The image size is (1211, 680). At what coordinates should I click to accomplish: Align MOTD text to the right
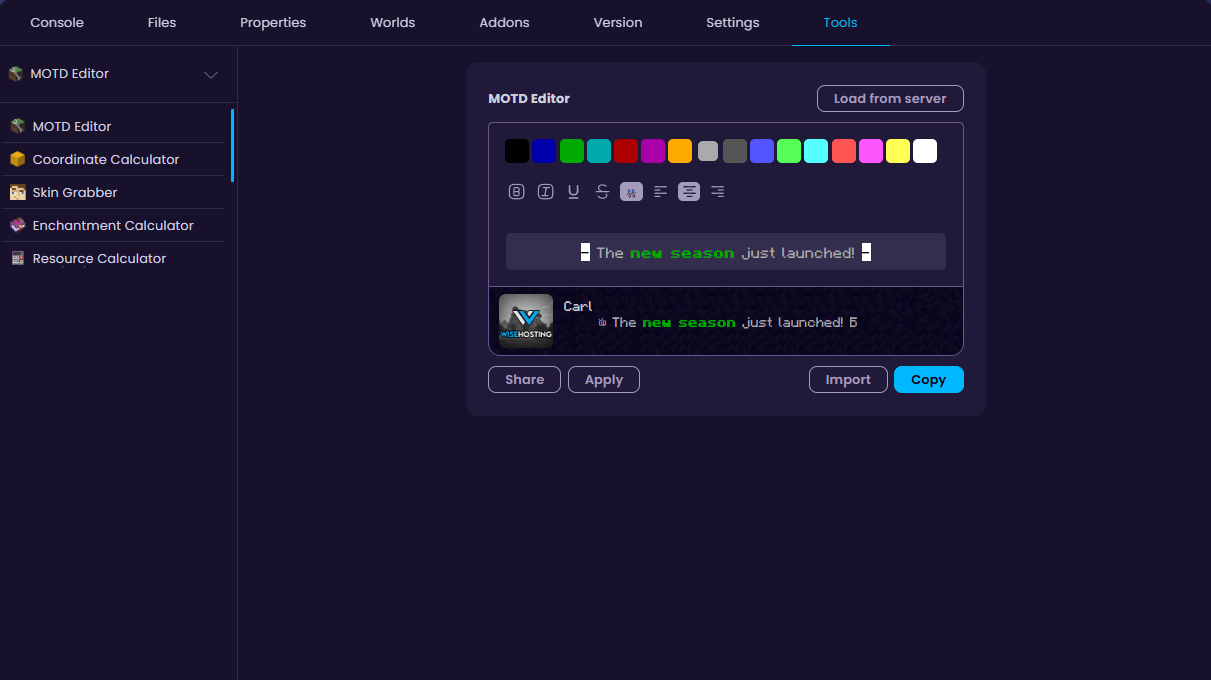click(x=717, y=192)
